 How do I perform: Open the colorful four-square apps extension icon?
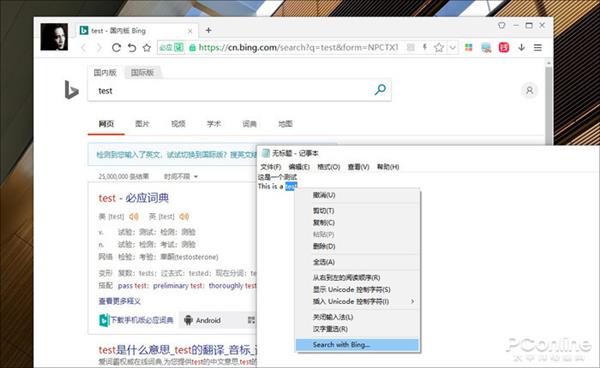(x=468, y=47)
